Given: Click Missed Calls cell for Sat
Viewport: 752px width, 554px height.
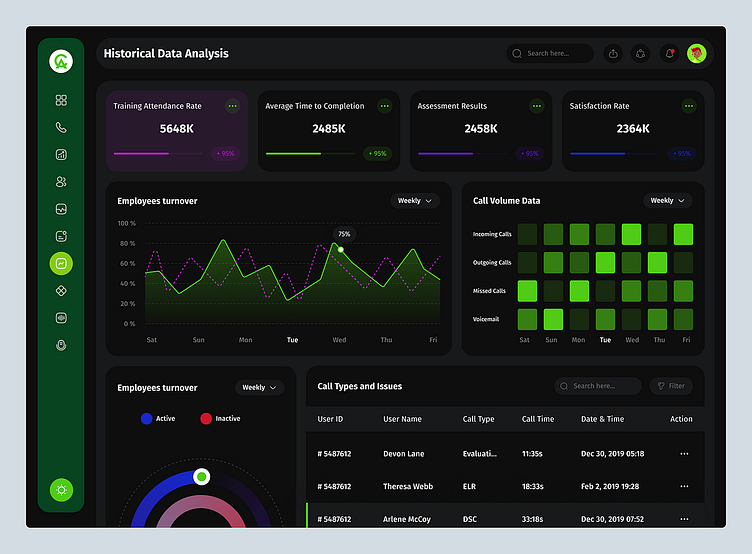Looking at the screenshot, I should pos(527,291).
